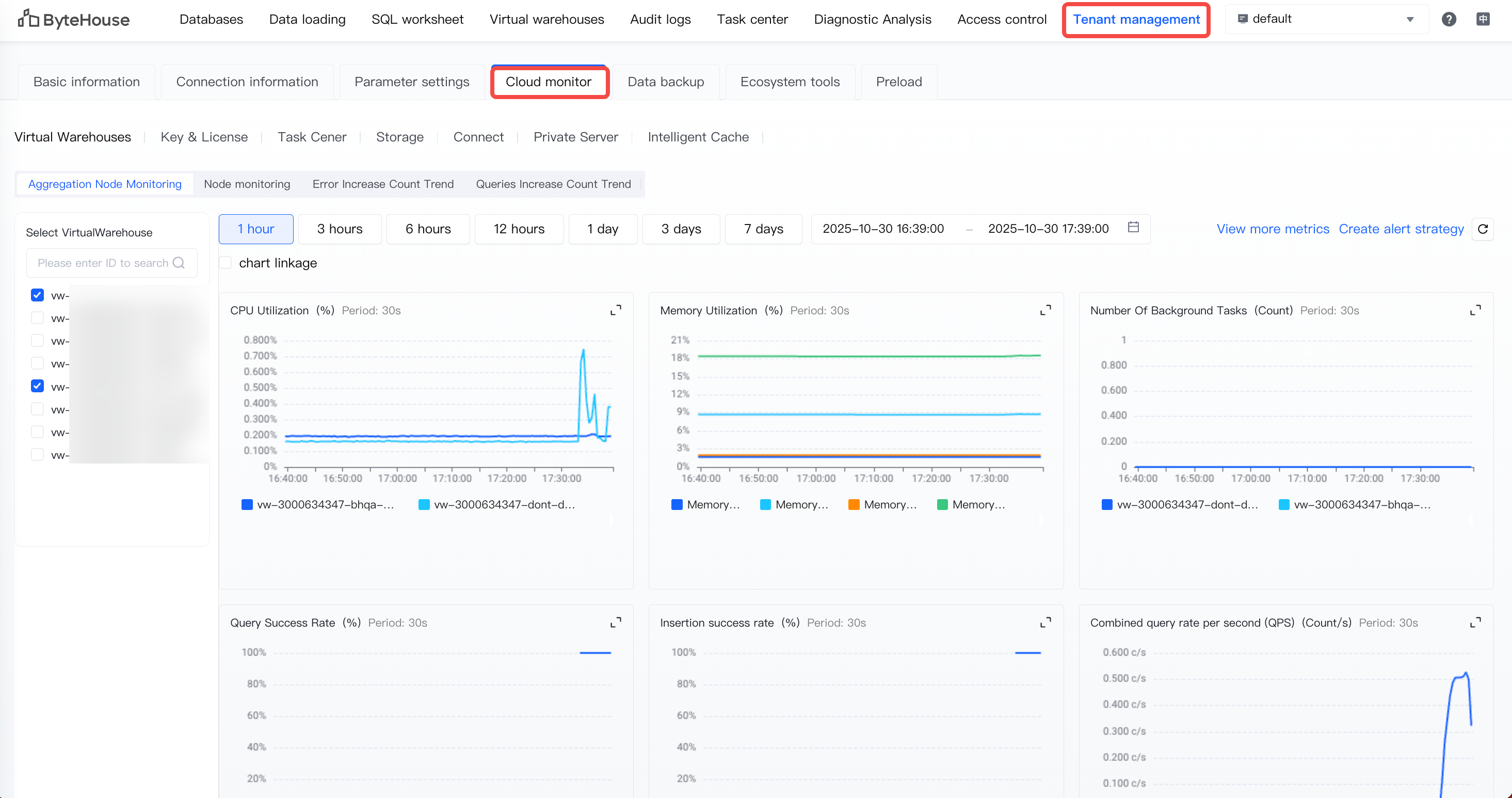1512x798 pixels.
Task: Click the refresh icon beside Create alert strategy
Action: (x=1482, y=229)
